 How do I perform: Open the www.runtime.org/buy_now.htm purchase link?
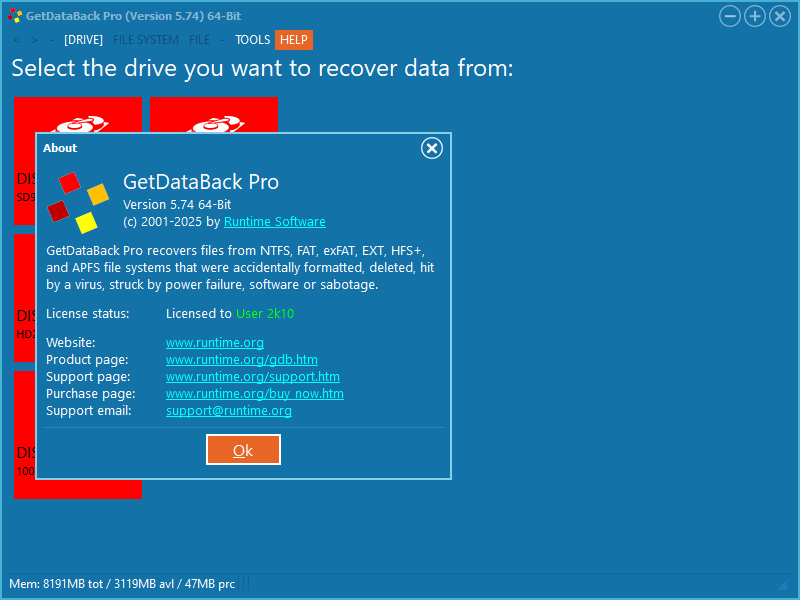[255, 393]
